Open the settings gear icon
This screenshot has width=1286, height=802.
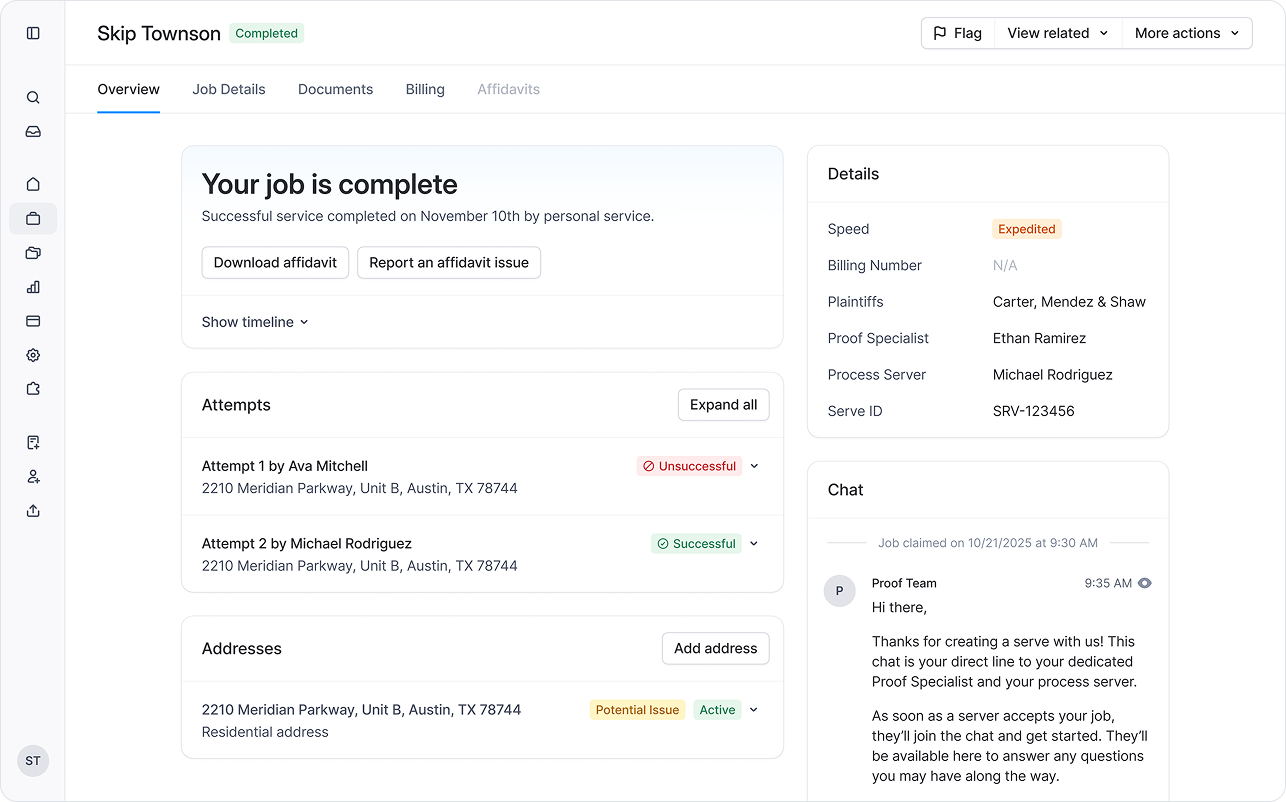[33, 355]
